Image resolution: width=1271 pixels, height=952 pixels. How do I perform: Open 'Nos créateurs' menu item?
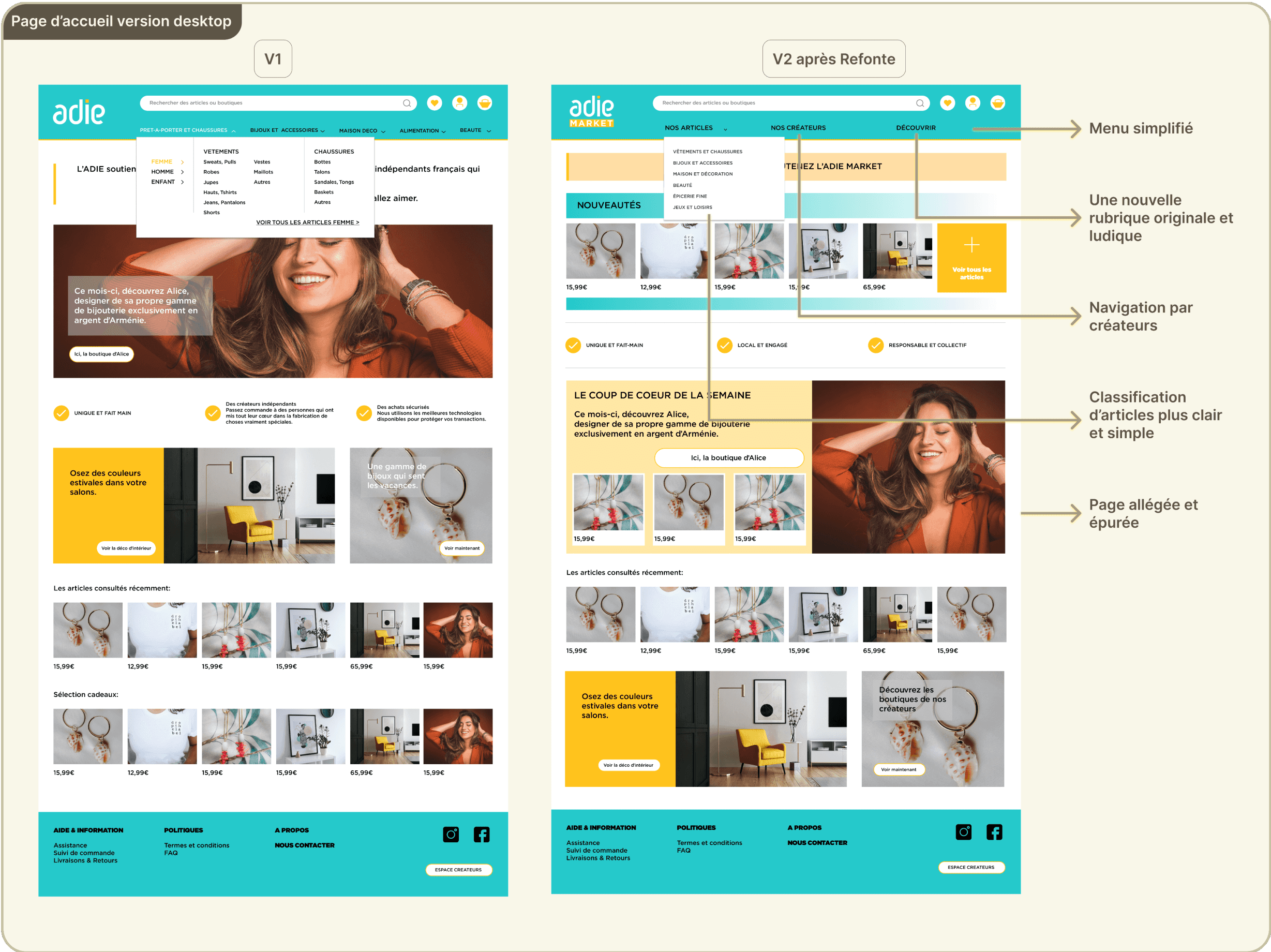(x=798, y=128)
